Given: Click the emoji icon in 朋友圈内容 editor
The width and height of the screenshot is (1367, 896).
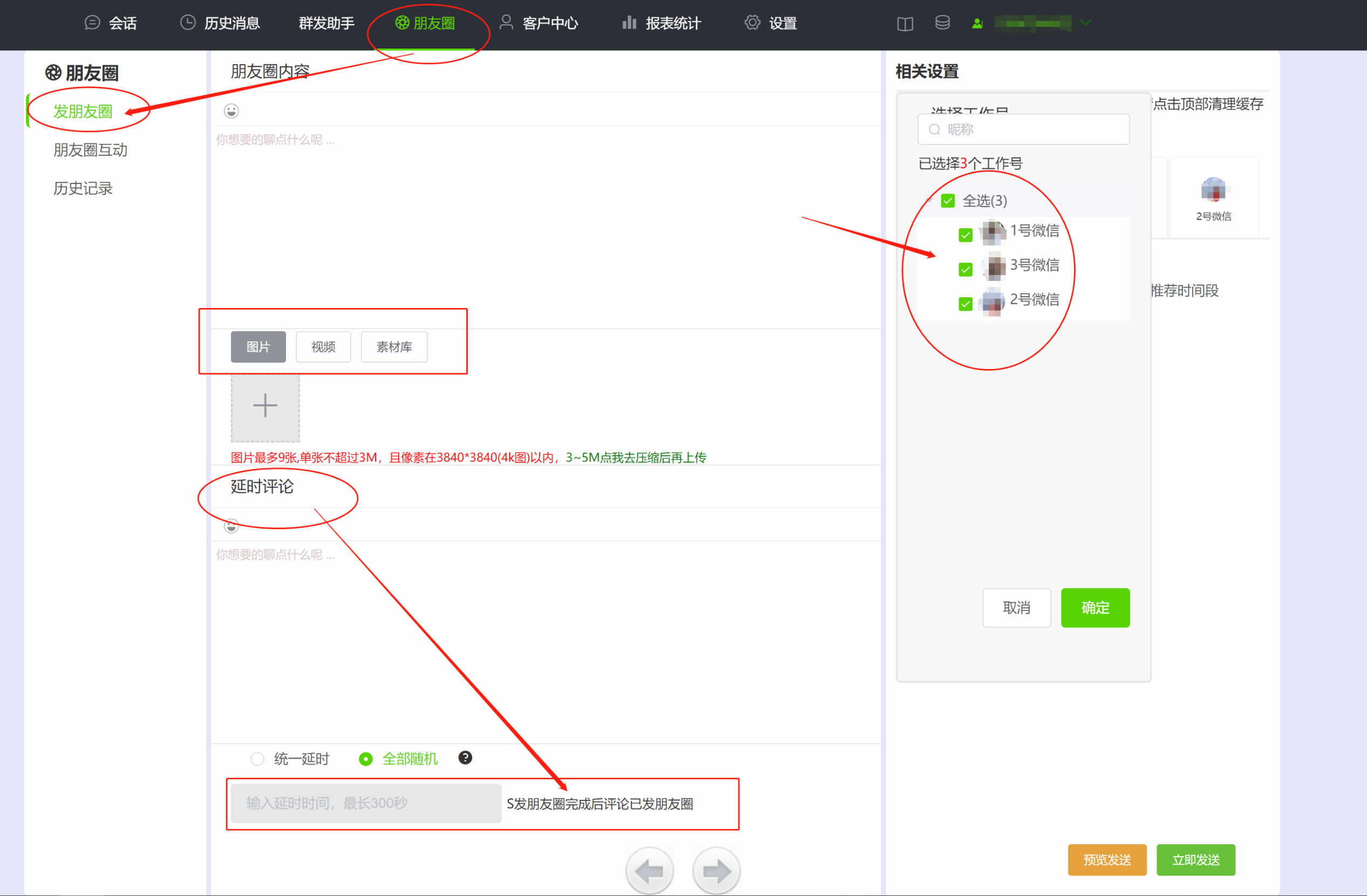Looking at the screenshot, I should 231,111.
